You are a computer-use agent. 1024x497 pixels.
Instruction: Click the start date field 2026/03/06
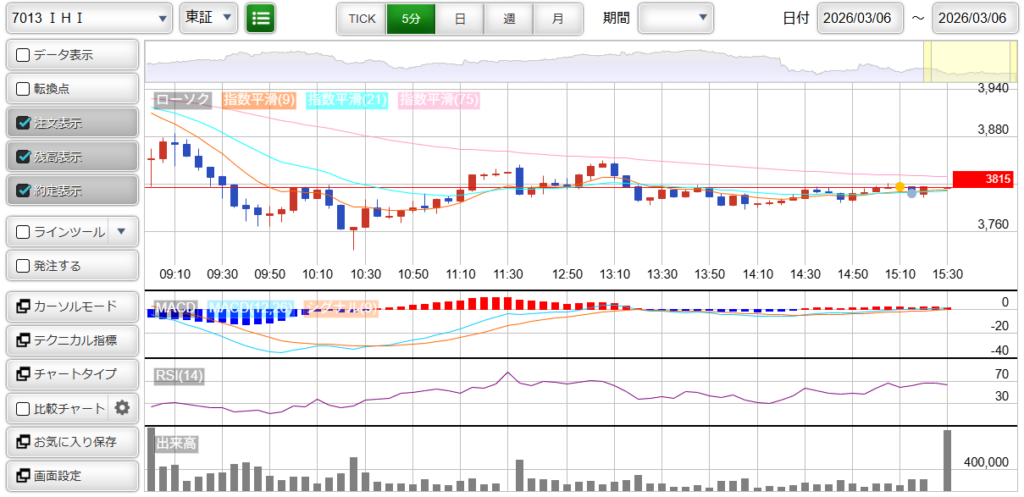pyautogui.click(x=859, y=18)
